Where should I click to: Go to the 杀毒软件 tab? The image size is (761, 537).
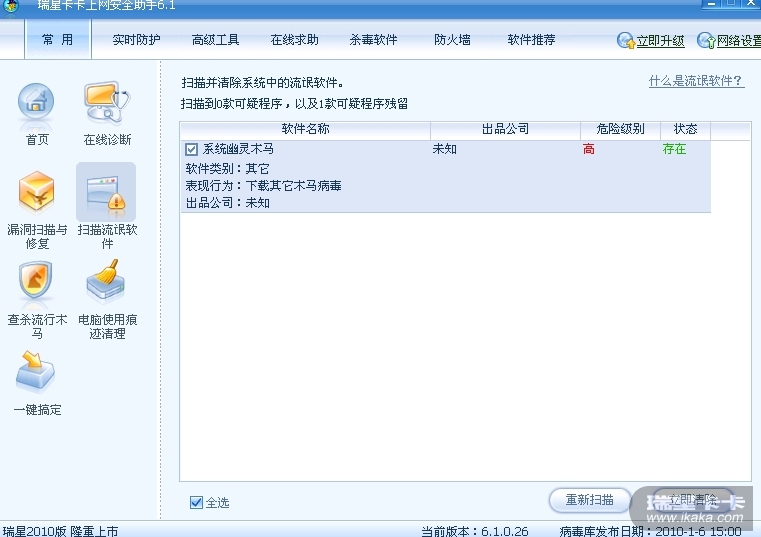(x=373, y=40)
